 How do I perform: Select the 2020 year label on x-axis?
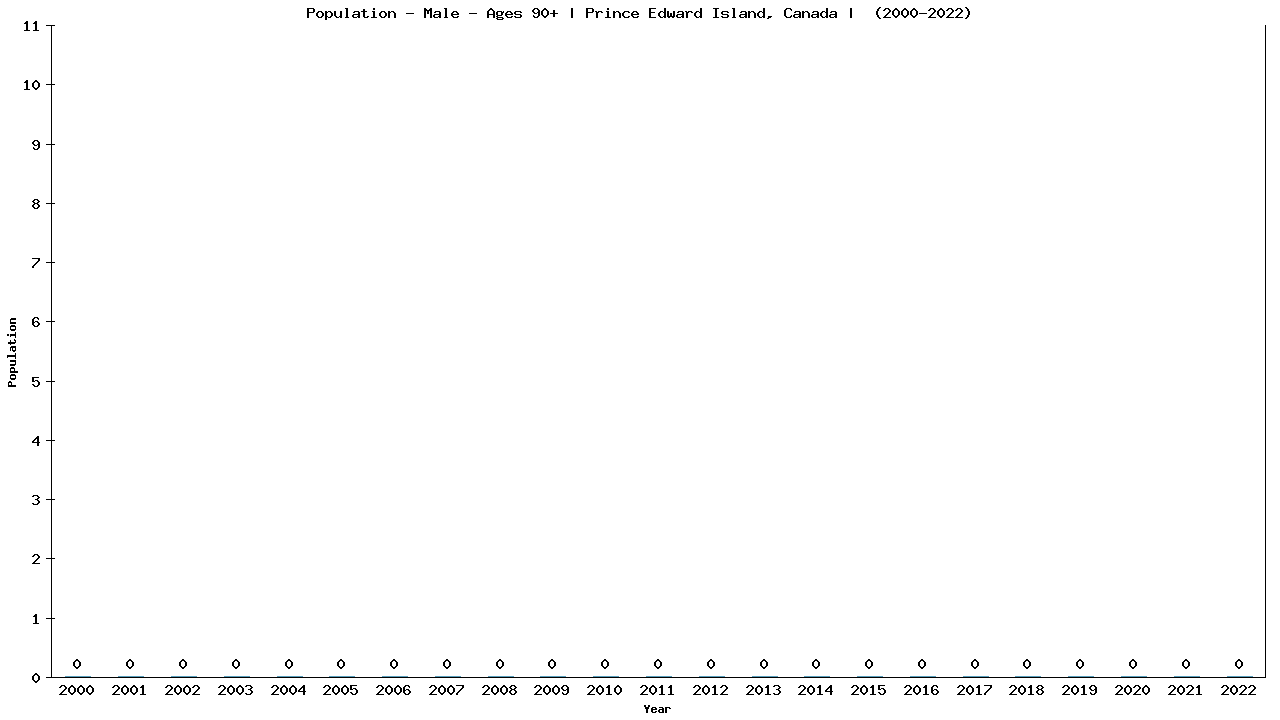click(x=1133, y=690)
